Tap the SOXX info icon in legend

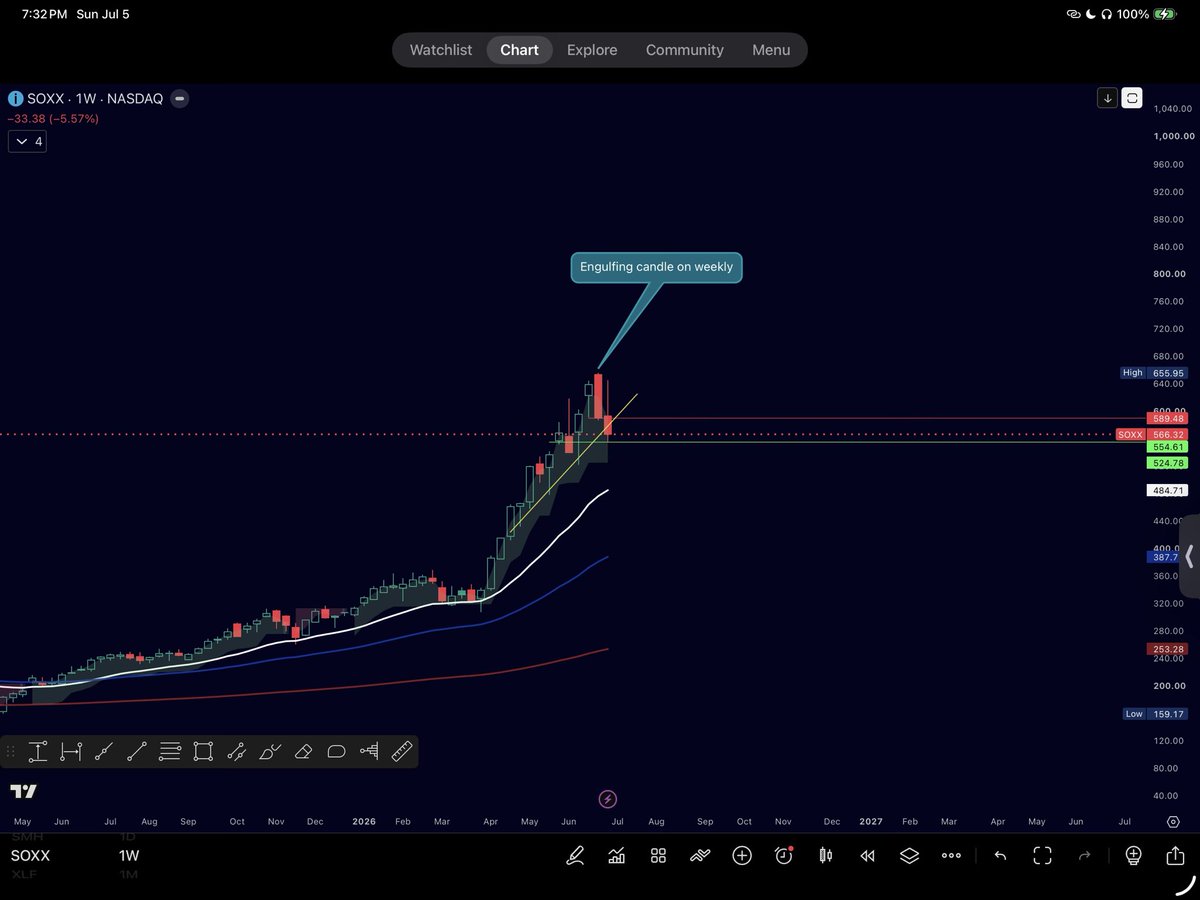[x=15, y=98]
